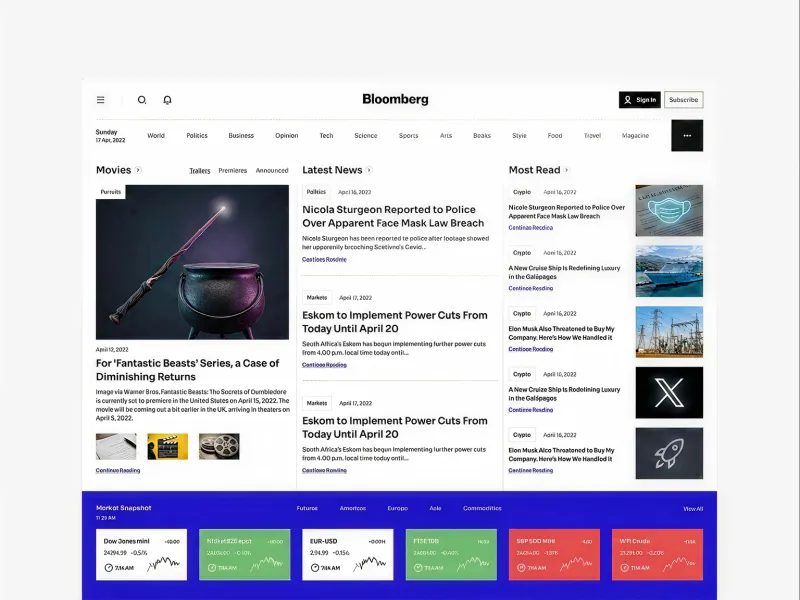Click the Pursuits tag on movie image
Image resolution: width=800 pixels, height=600 pixels.
point(111,192)
